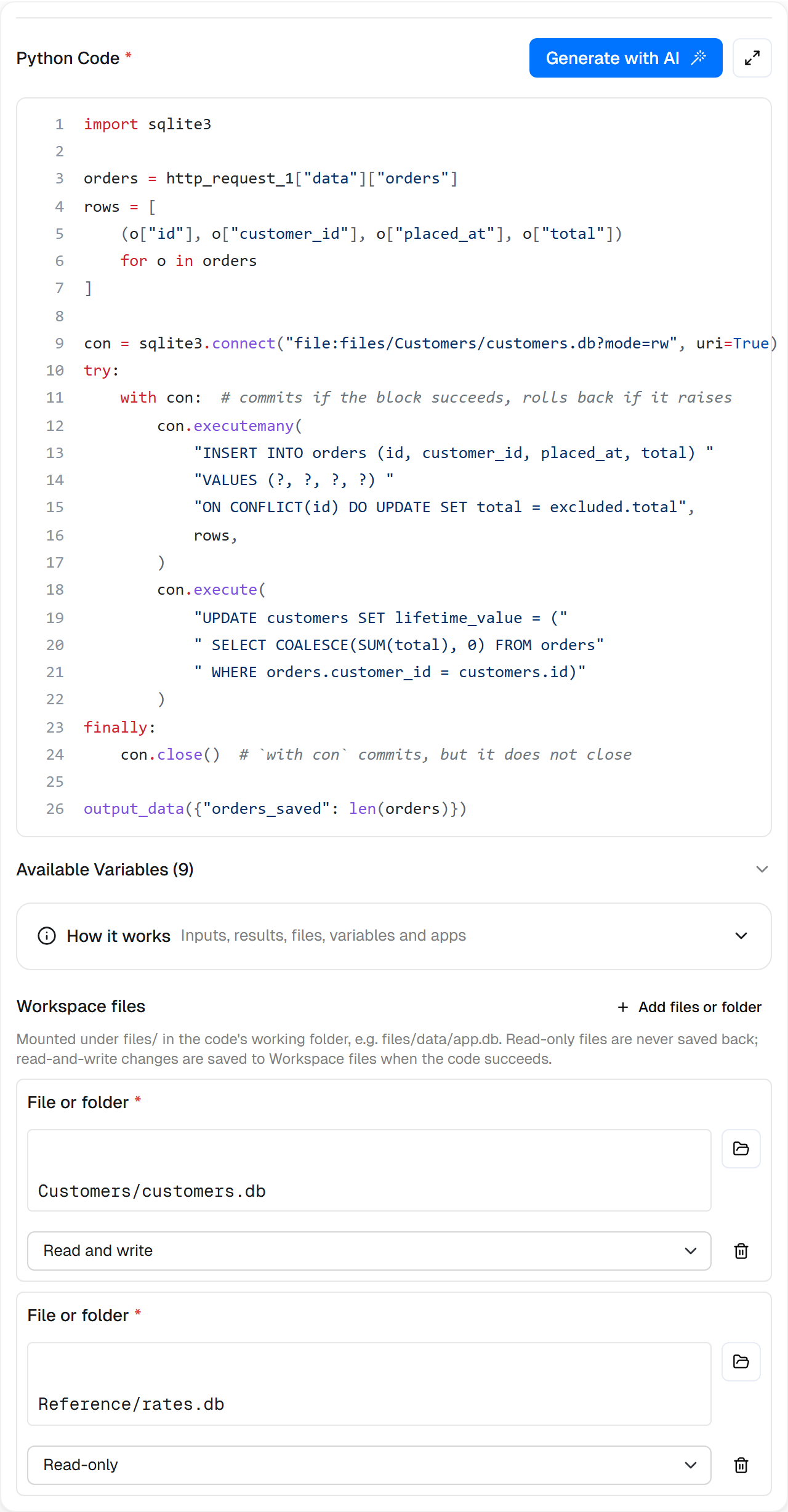
Task: Click the con.executemany( code line
Action: (230, 426)
